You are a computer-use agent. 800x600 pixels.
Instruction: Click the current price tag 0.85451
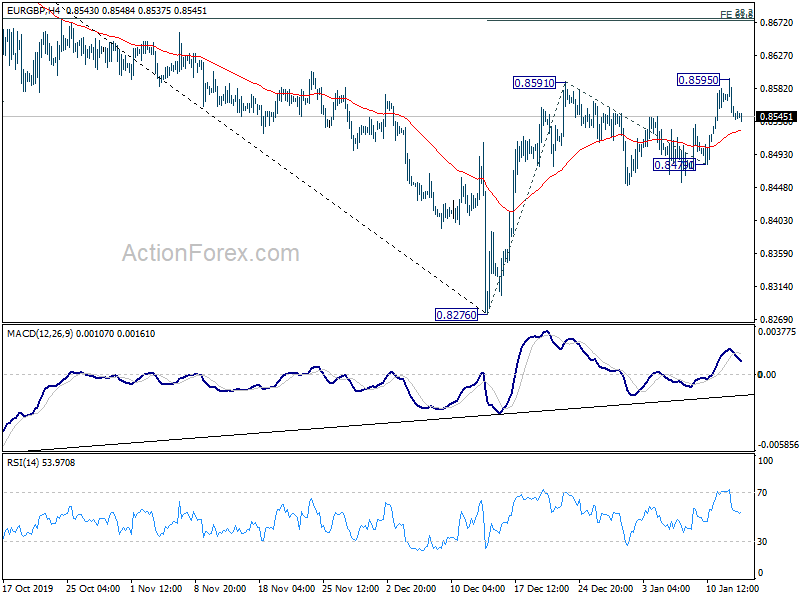(776, 117)
